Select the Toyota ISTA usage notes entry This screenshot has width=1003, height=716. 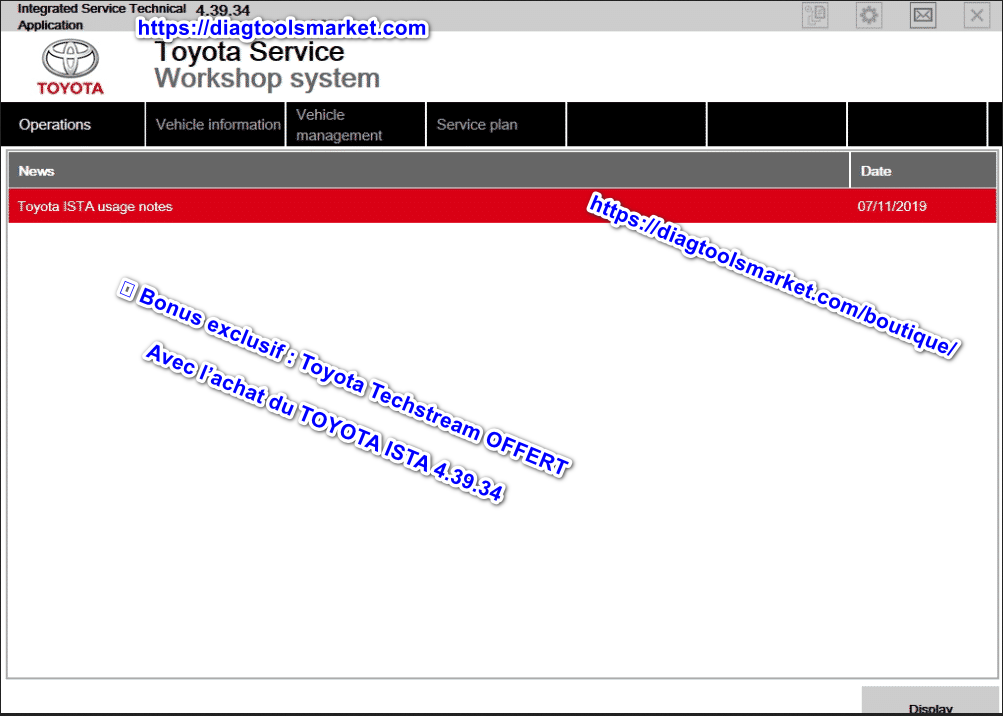pos(96,207)
